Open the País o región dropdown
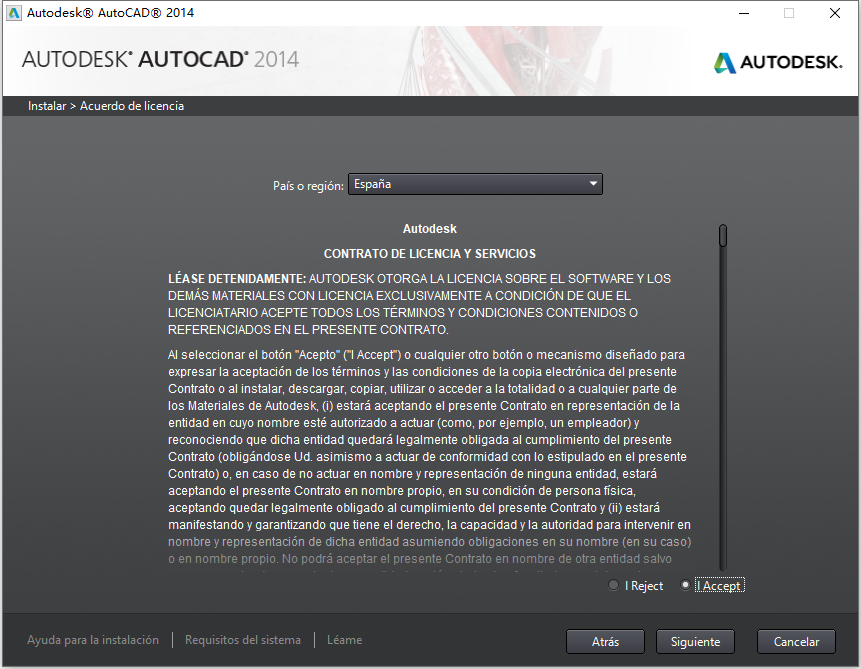This screenshot has width=861, height=669. [476, 184]
